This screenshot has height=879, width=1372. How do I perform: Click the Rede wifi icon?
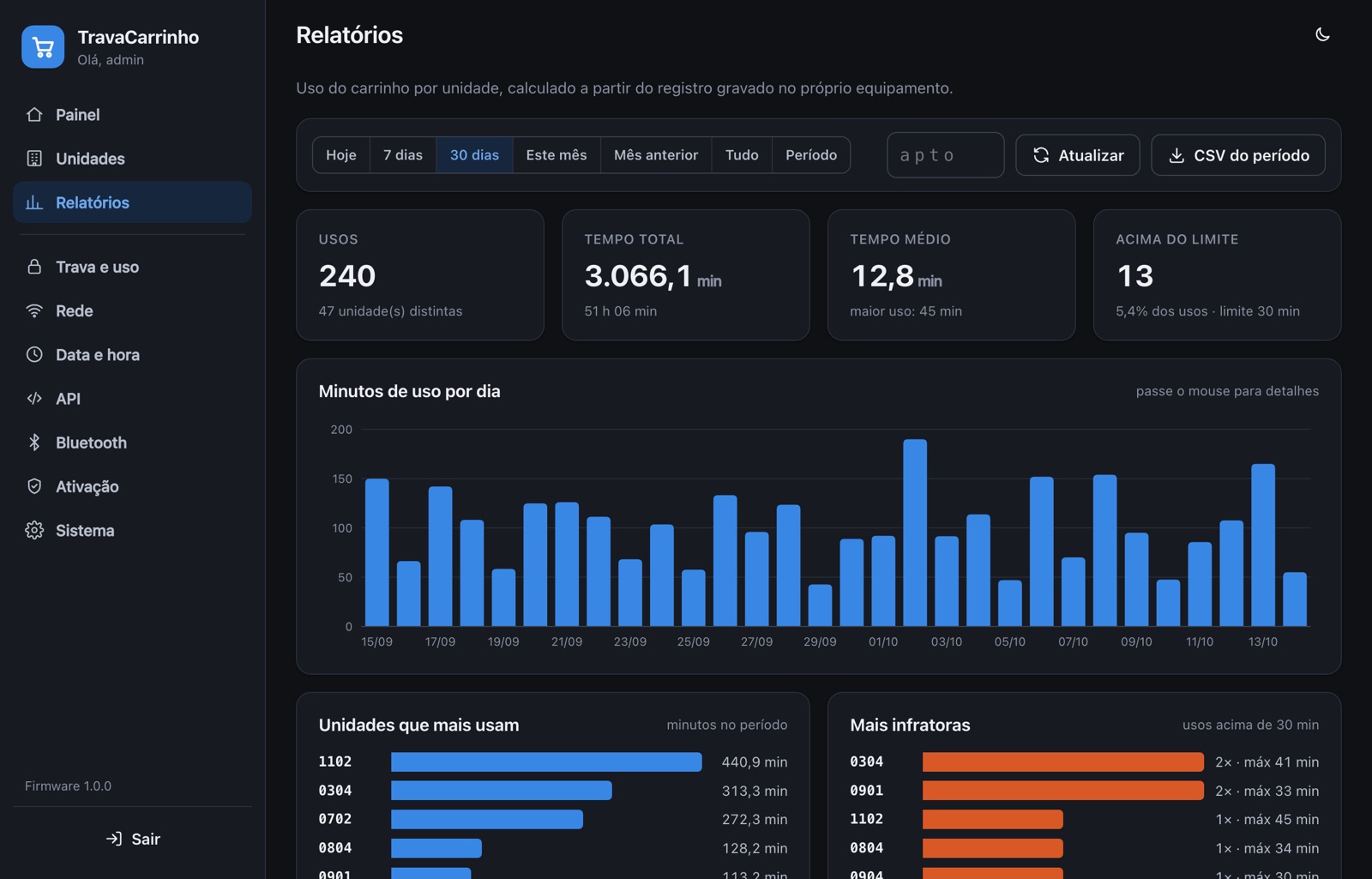[34, 310]
